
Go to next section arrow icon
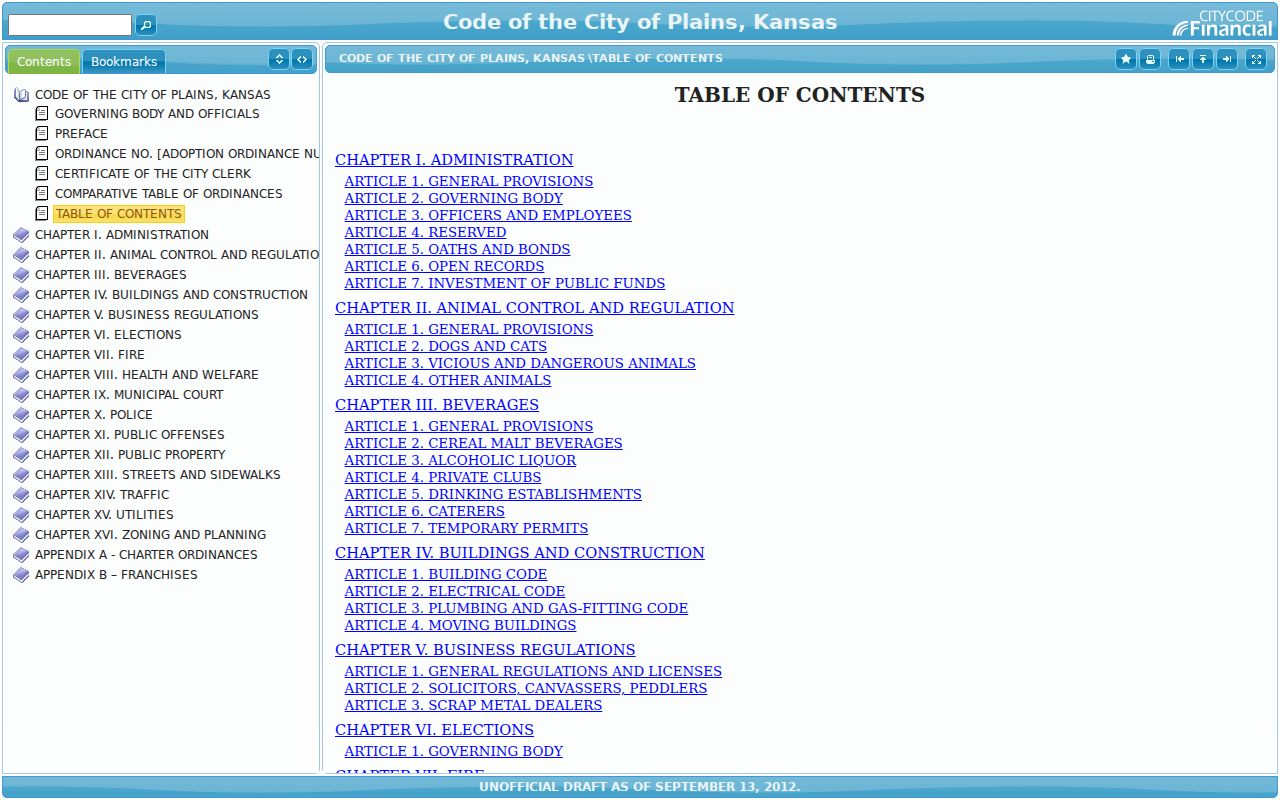pos(1227,59)
